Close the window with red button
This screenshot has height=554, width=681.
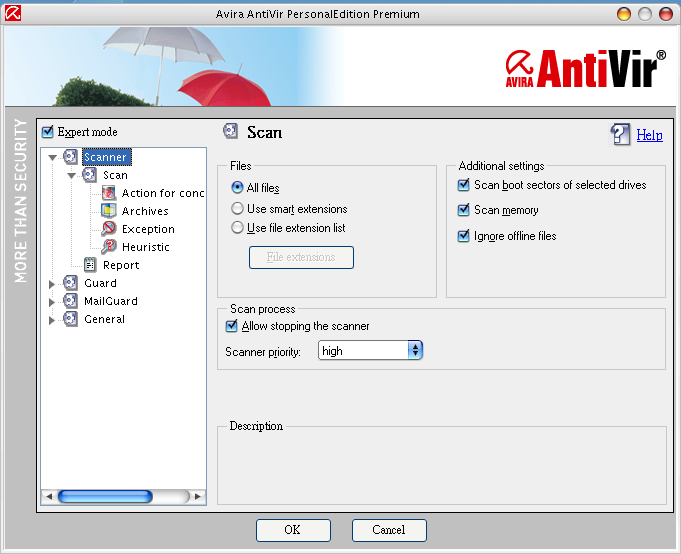(x=666, y=14)
